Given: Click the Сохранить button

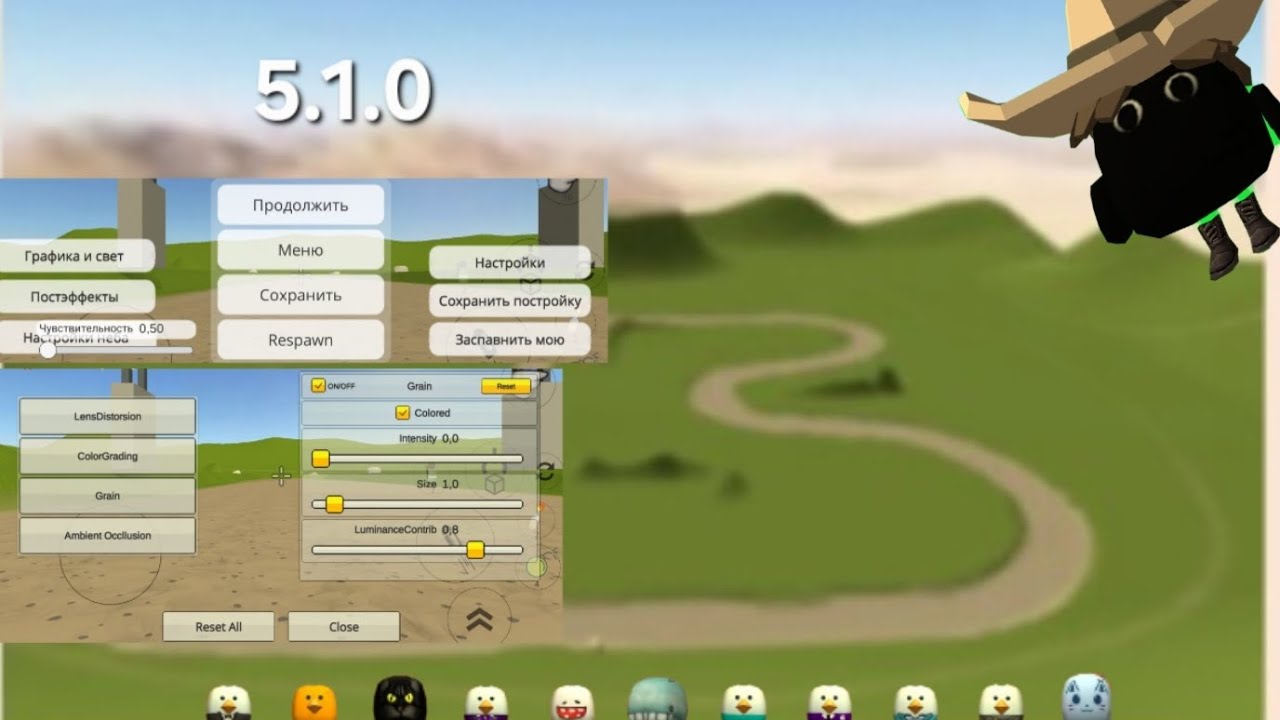Looking at the screenshot, I should pyautogui.click(x=301, y=295).
